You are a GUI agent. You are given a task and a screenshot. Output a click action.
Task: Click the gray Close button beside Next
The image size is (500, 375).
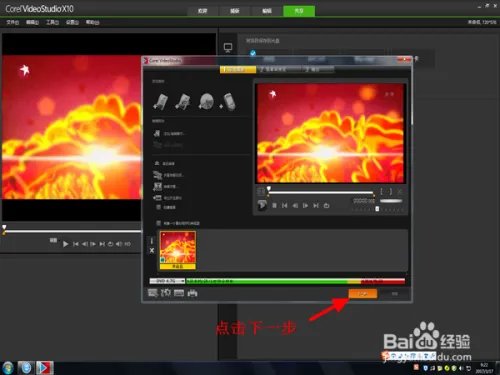pyautogui.click(x=395, y=294)
